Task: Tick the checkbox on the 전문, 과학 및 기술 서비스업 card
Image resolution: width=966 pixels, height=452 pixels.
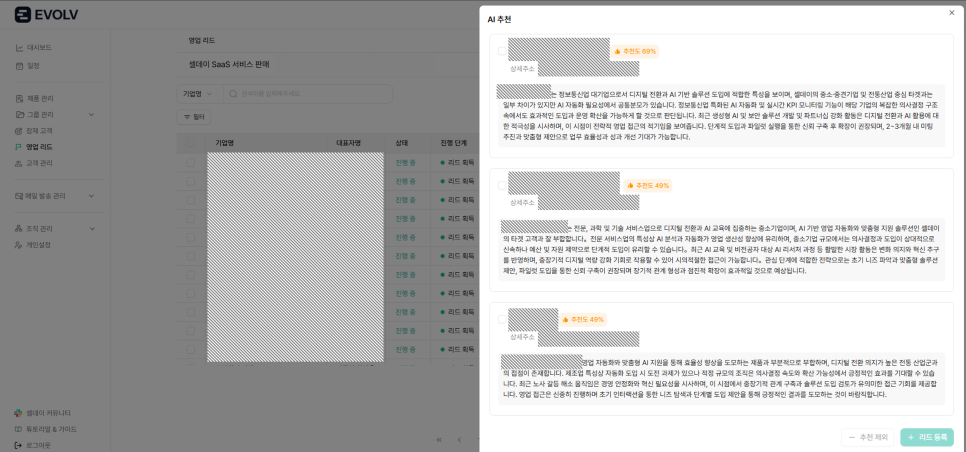Action: coord(502,185)
